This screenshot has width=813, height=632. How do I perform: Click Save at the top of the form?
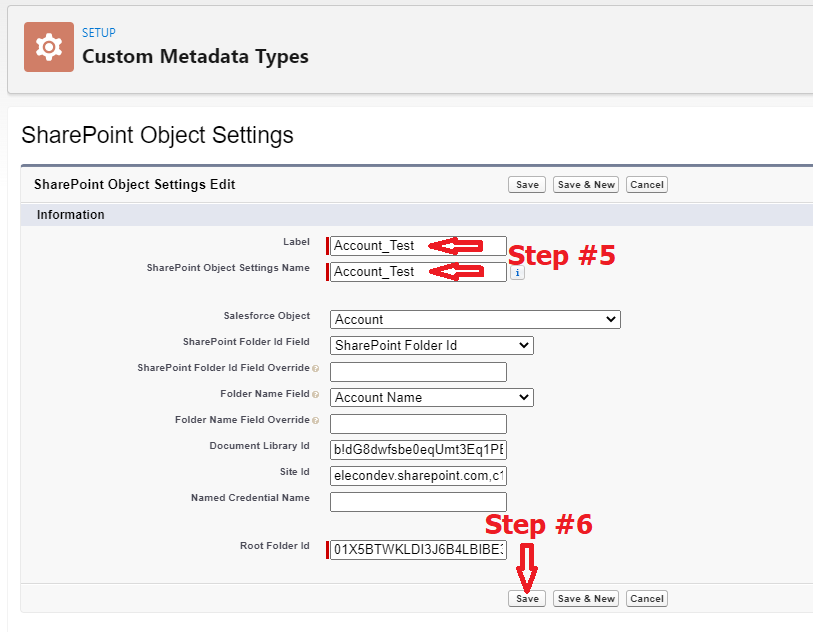tap(526, 184)
